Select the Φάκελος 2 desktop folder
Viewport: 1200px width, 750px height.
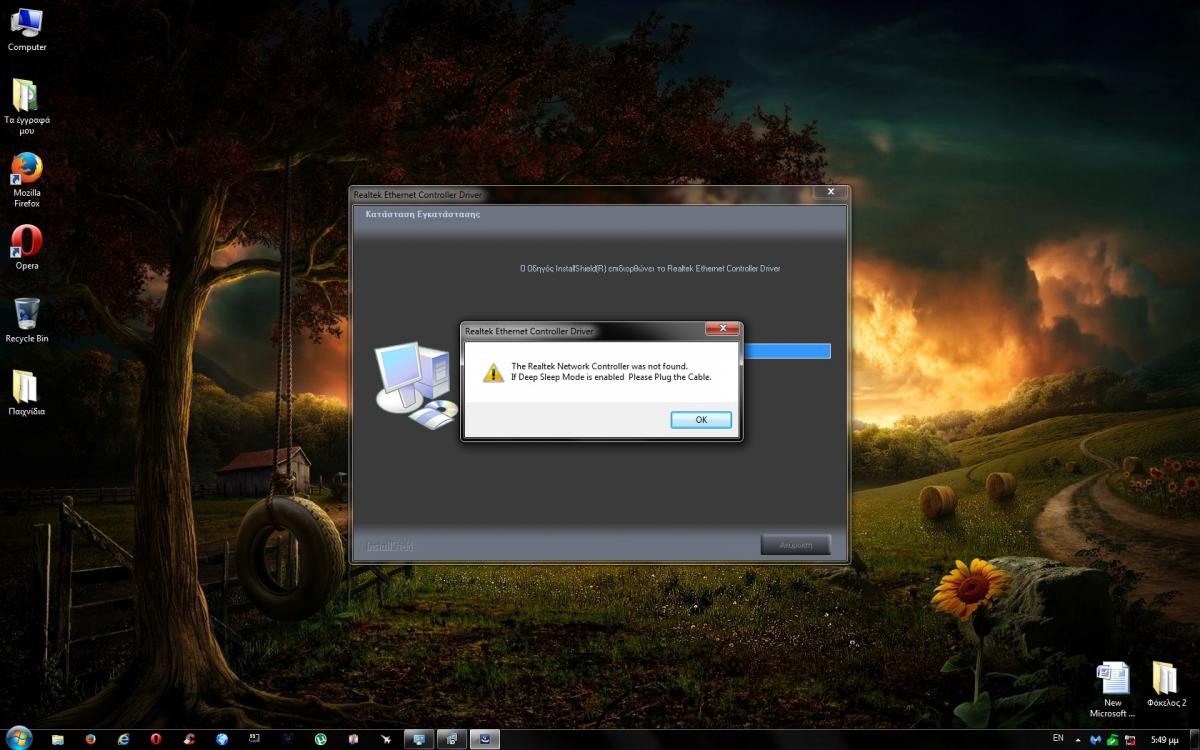click(1166, 684)
